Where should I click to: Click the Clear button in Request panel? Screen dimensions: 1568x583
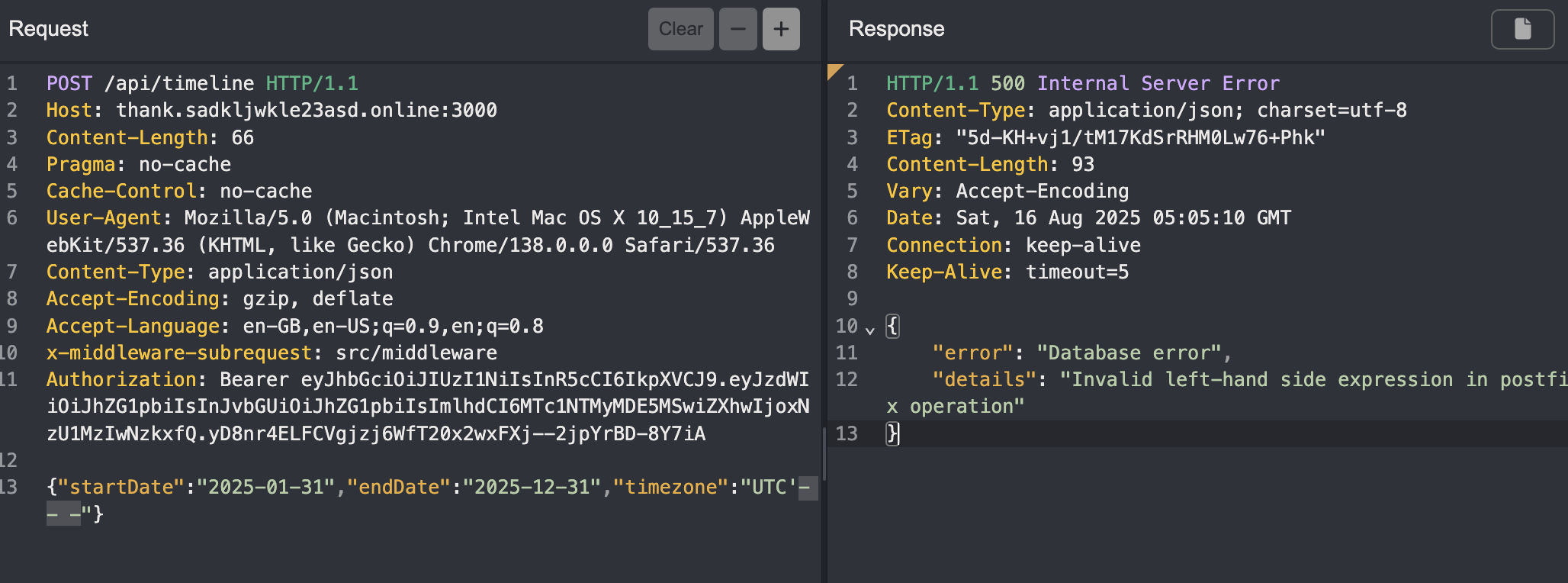click(x=680, y=29)
